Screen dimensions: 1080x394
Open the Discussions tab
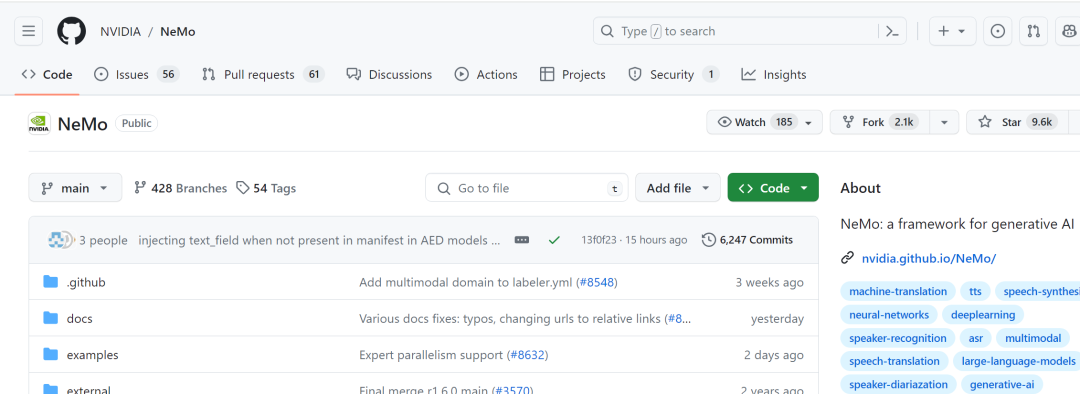[389, 74]
